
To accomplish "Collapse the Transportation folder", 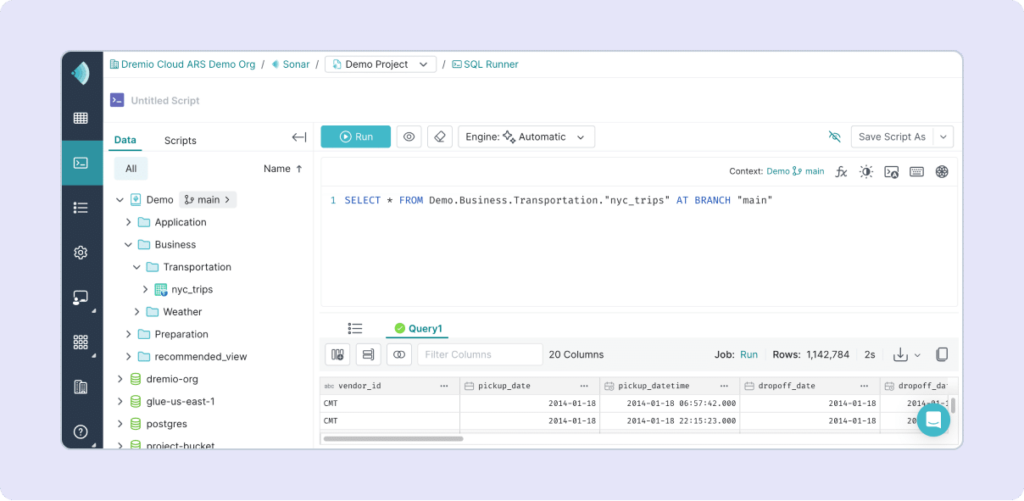I will point(137,267).
